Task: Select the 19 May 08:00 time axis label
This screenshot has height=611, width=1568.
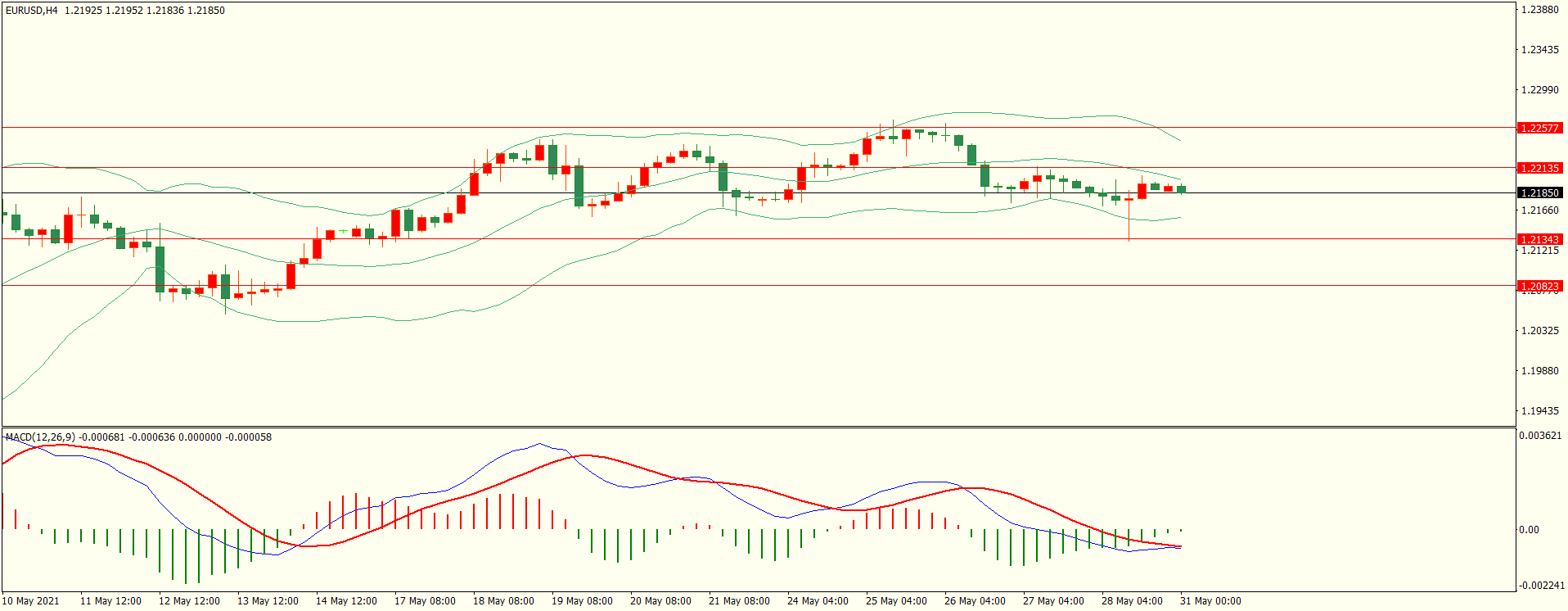Action: pyautogui.click(x=582, y=600)
